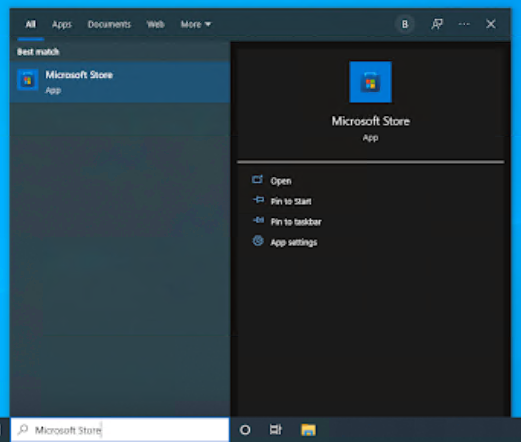Open the three-dot options menu
Image resolution: width=521 pixels, height=442 pixels.
pos(464,24)
